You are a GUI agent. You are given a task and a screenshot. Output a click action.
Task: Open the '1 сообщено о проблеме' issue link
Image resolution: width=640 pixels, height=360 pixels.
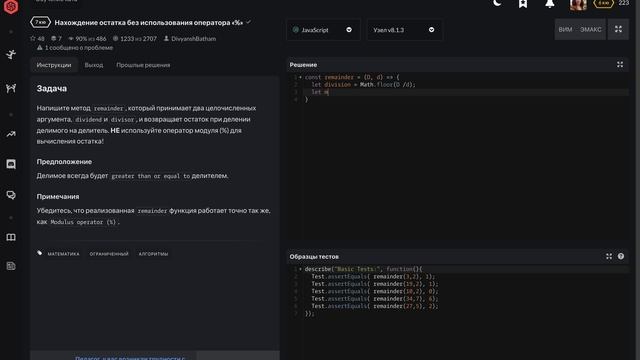75,48
